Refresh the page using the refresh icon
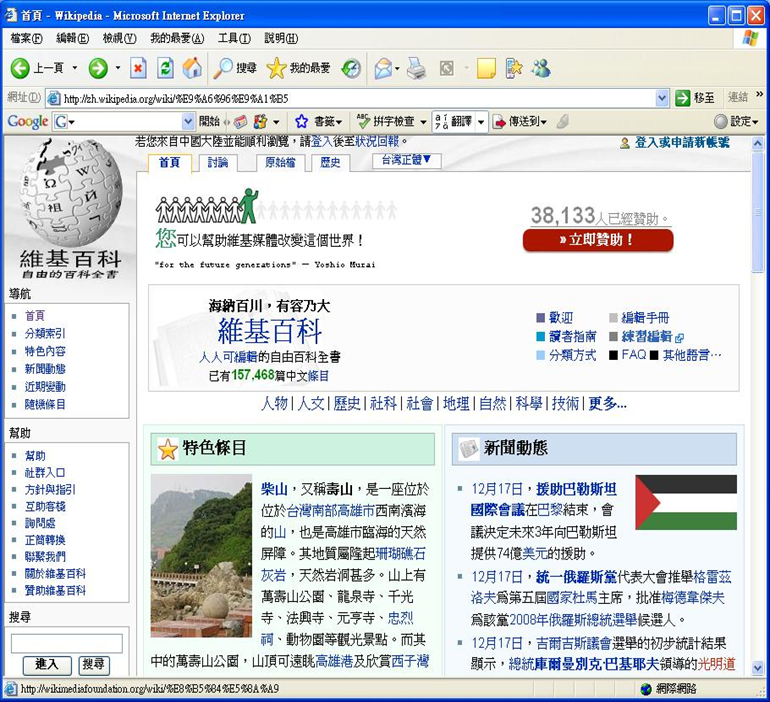Viewport: 770px width, 702px height. point(165,68)
